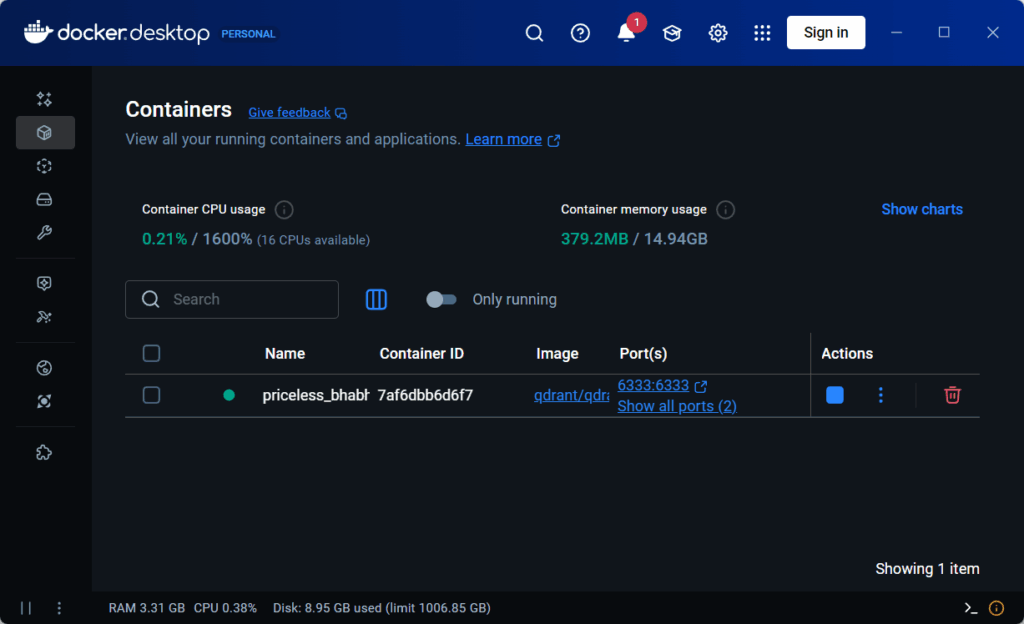This screenshot has height=624, width=1024.
Task: Delete the container with the trash icon
Action: tap(952, 395)
